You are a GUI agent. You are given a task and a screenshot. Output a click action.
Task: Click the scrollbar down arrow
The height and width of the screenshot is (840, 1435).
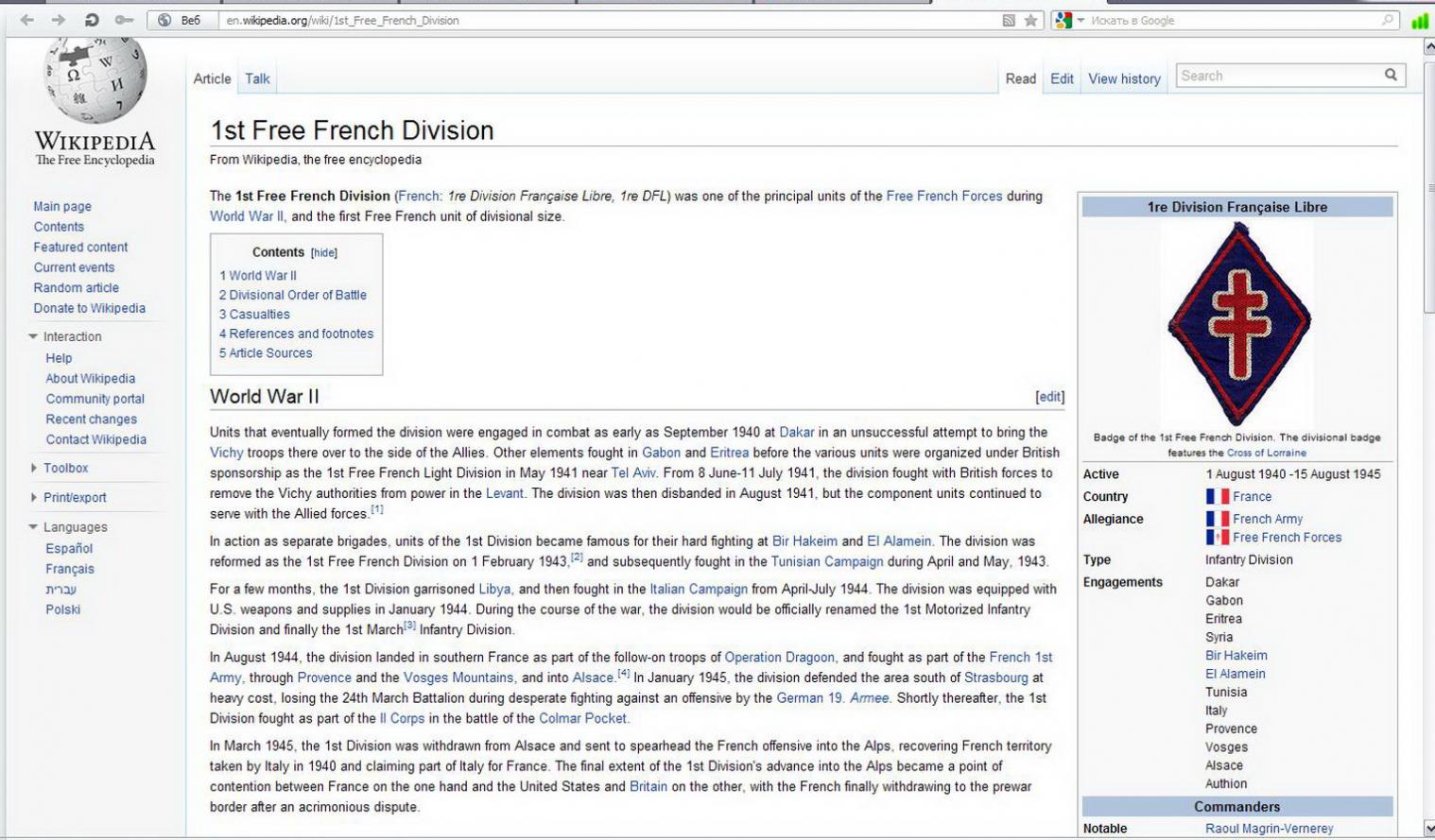coord(1428,829)
